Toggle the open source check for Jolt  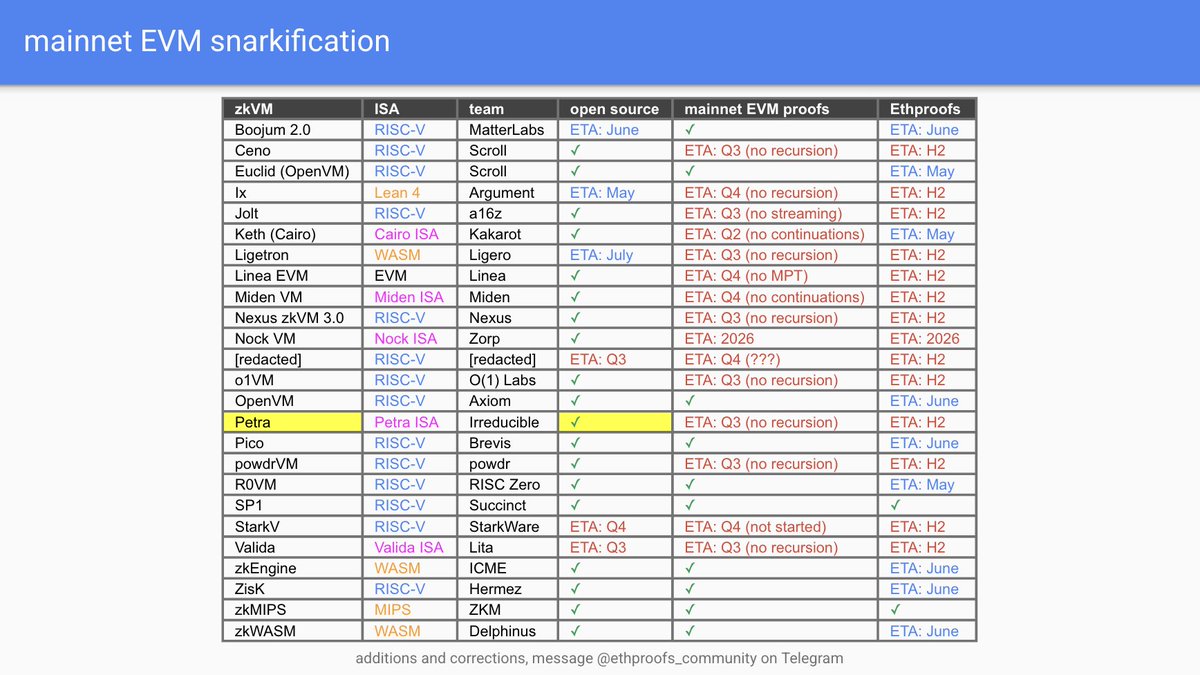pyautogui.click(x=574, y=213)
